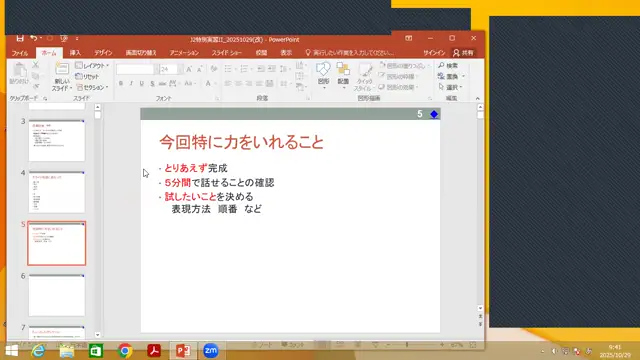Switch to slide sorter view in status bar
The height and width of the screenshot is (360, 640).
point(340,345)
